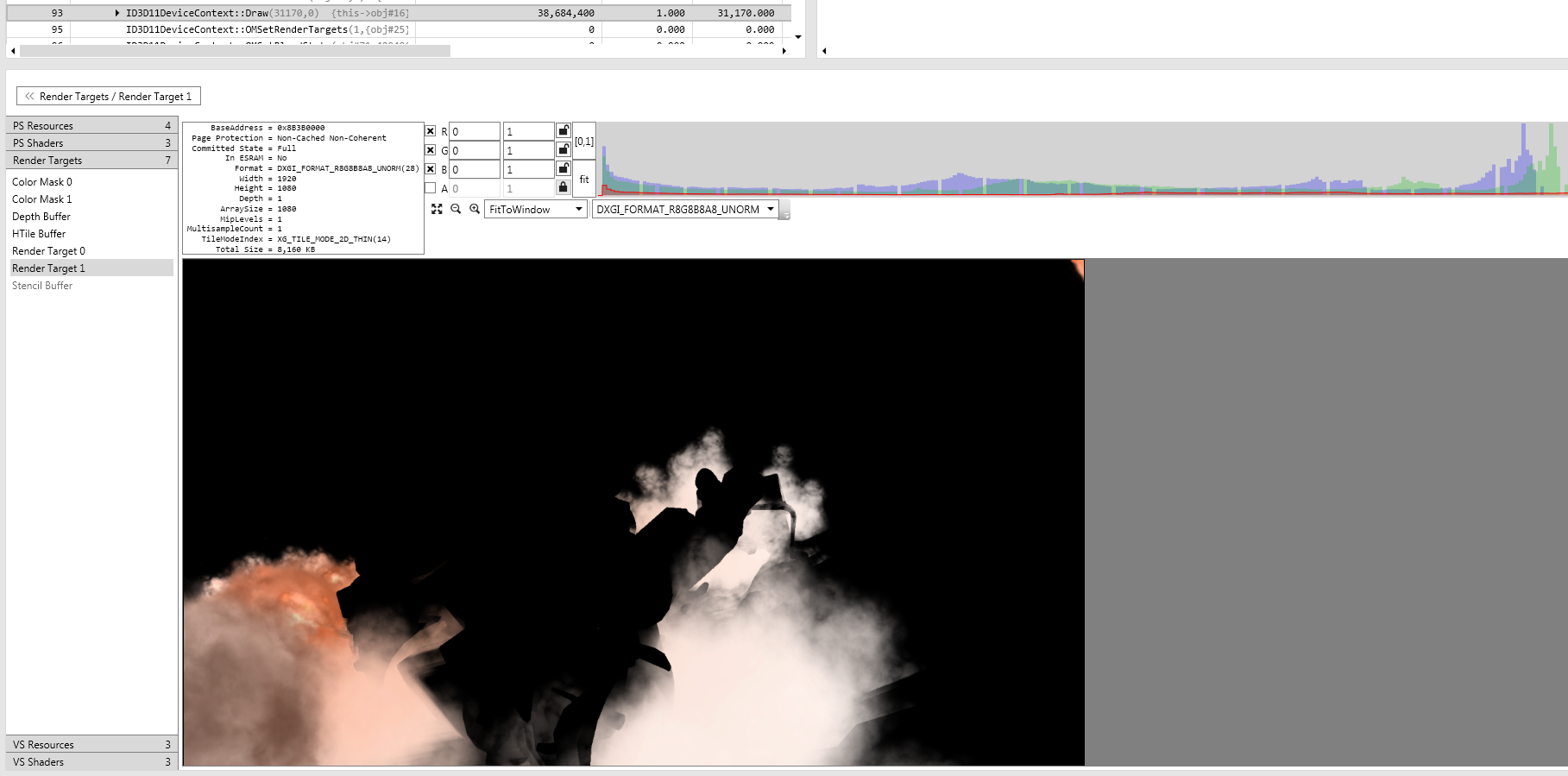Toggle the lock icon for R channel
1568x776 pixels.
[x=563, y=130]
